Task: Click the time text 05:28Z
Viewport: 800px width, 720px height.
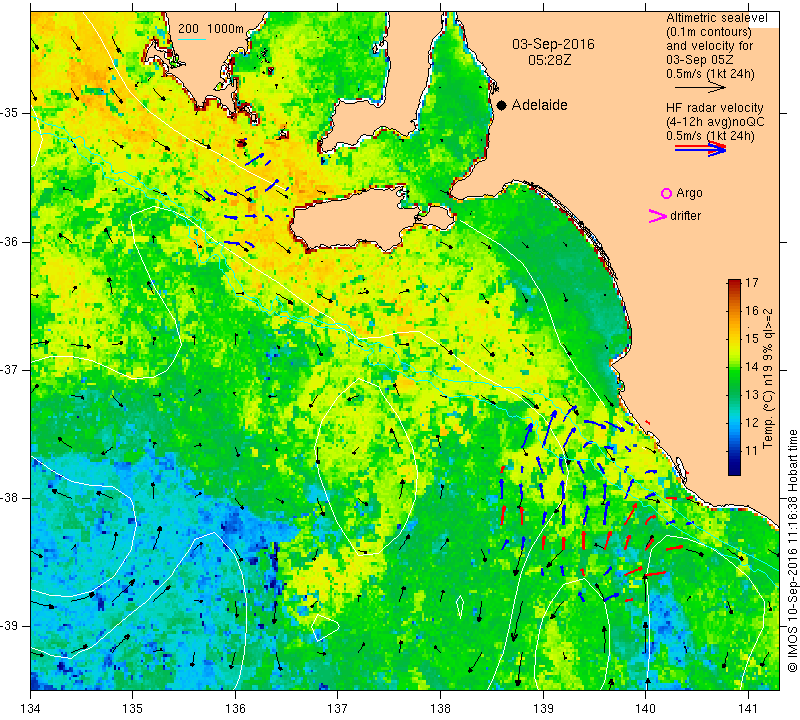Action: click(549, 60)
